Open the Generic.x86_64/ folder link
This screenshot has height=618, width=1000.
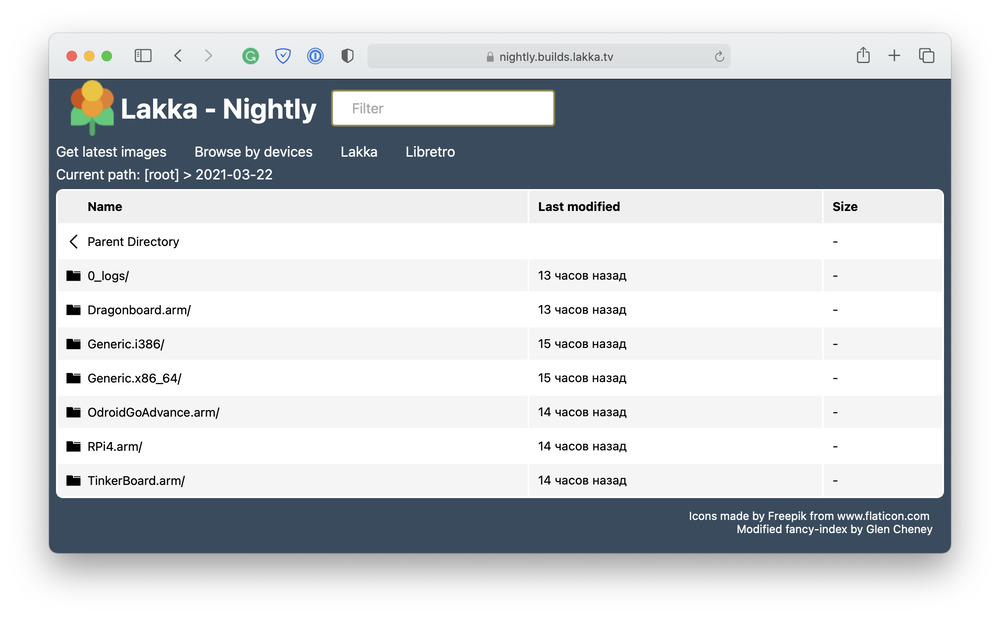[x=135, y=378]
